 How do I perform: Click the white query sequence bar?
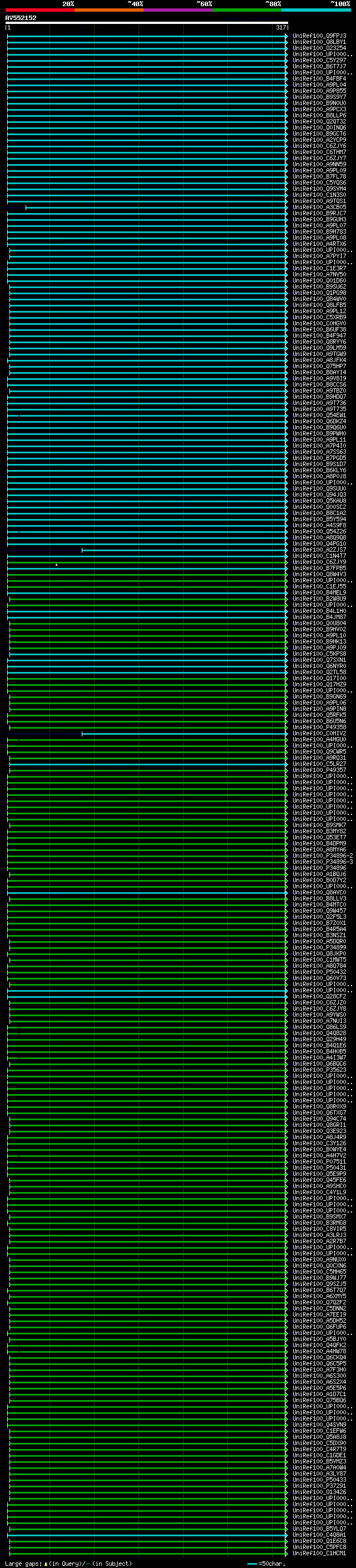pos(147,22)
